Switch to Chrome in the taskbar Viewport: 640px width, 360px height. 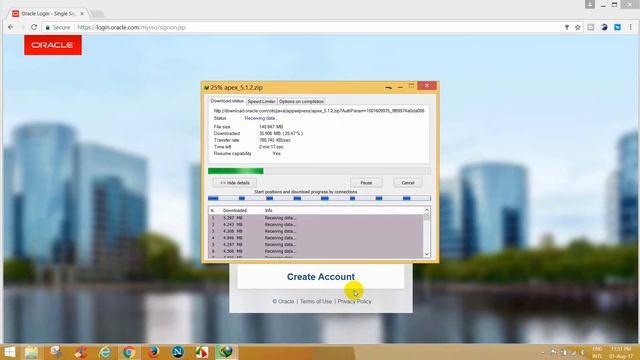click(x=129, y=352)
